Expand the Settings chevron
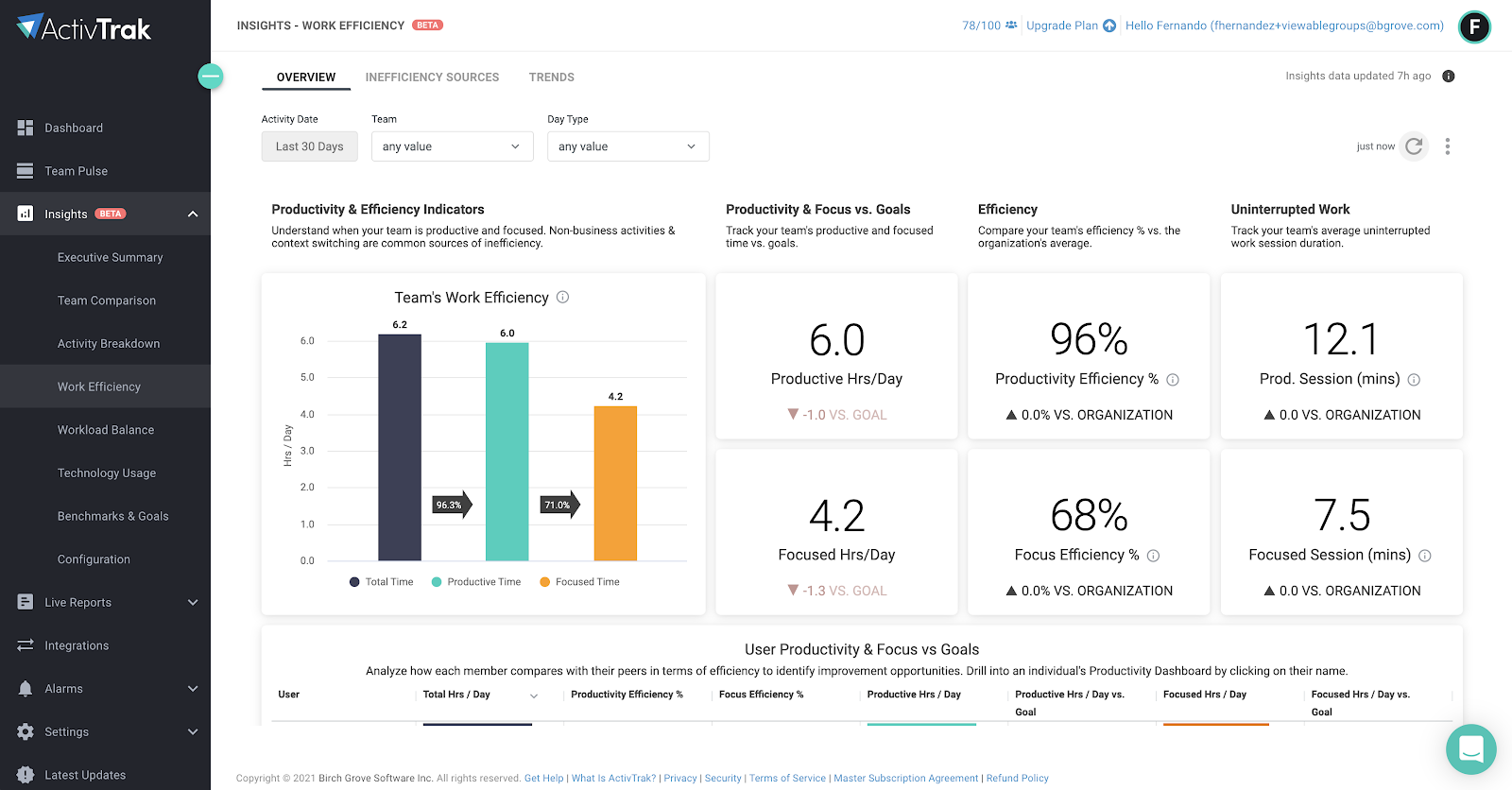 pos(193,732)
